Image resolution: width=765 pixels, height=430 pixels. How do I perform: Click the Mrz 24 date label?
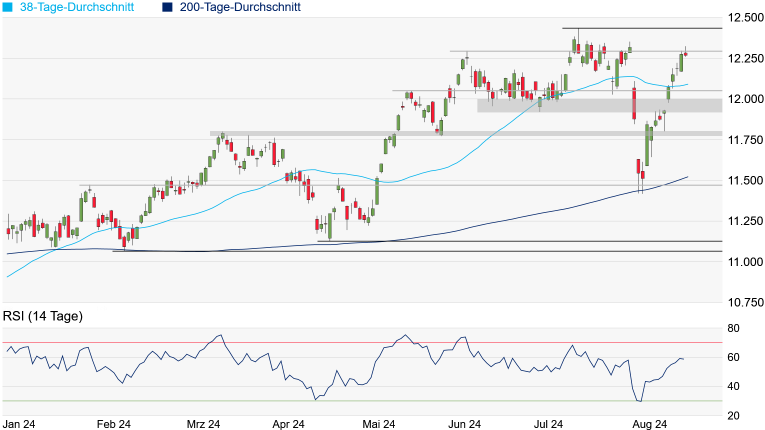(202, 424)
